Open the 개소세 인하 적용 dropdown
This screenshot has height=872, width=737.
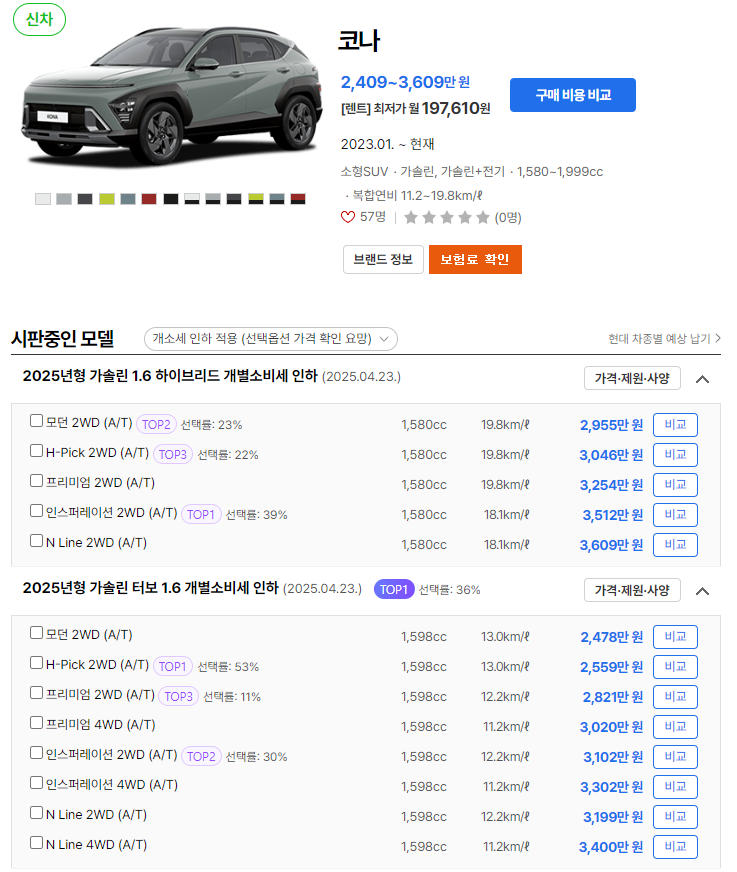click(270, 339)
